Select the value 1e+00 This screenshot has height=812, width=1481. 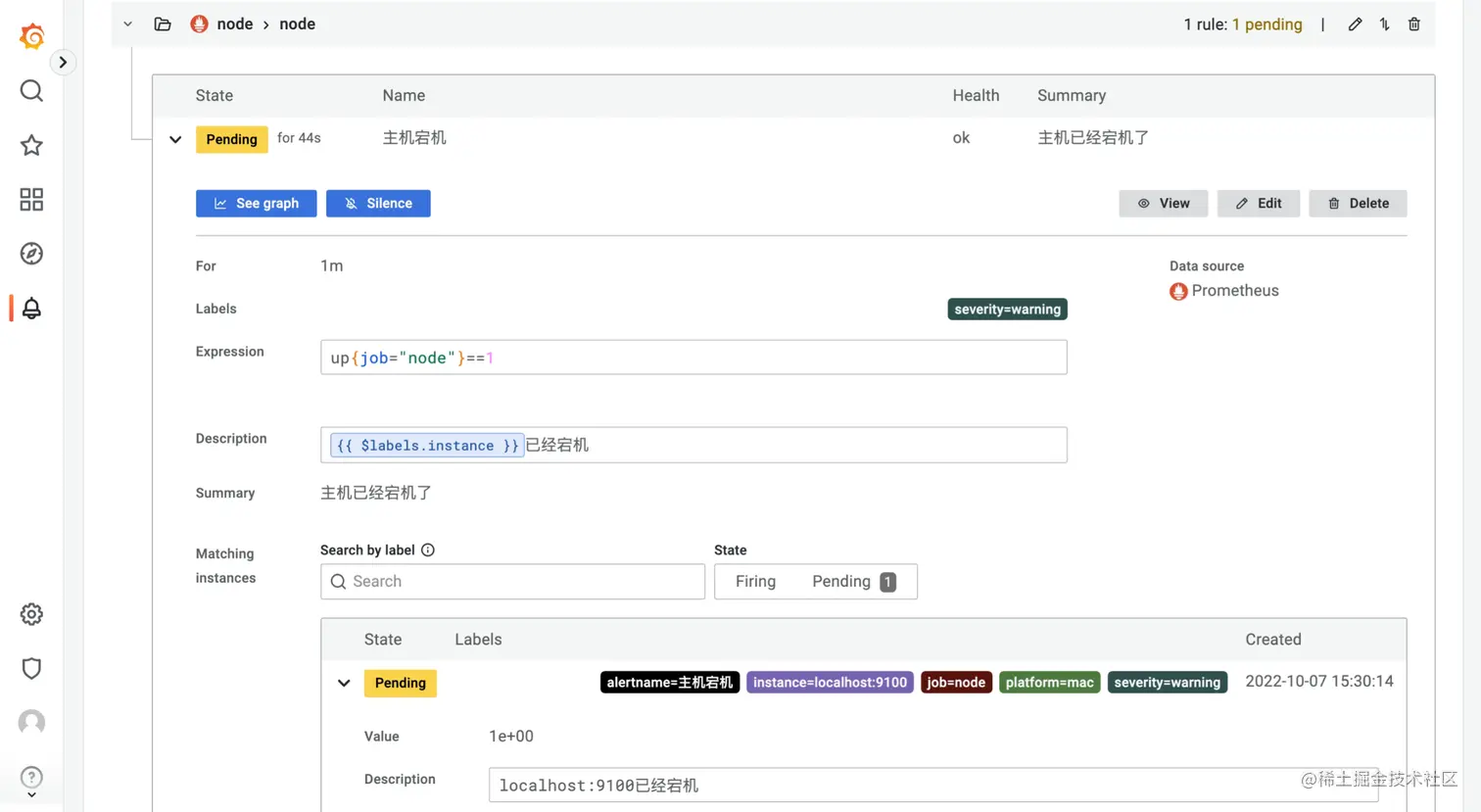511,737
